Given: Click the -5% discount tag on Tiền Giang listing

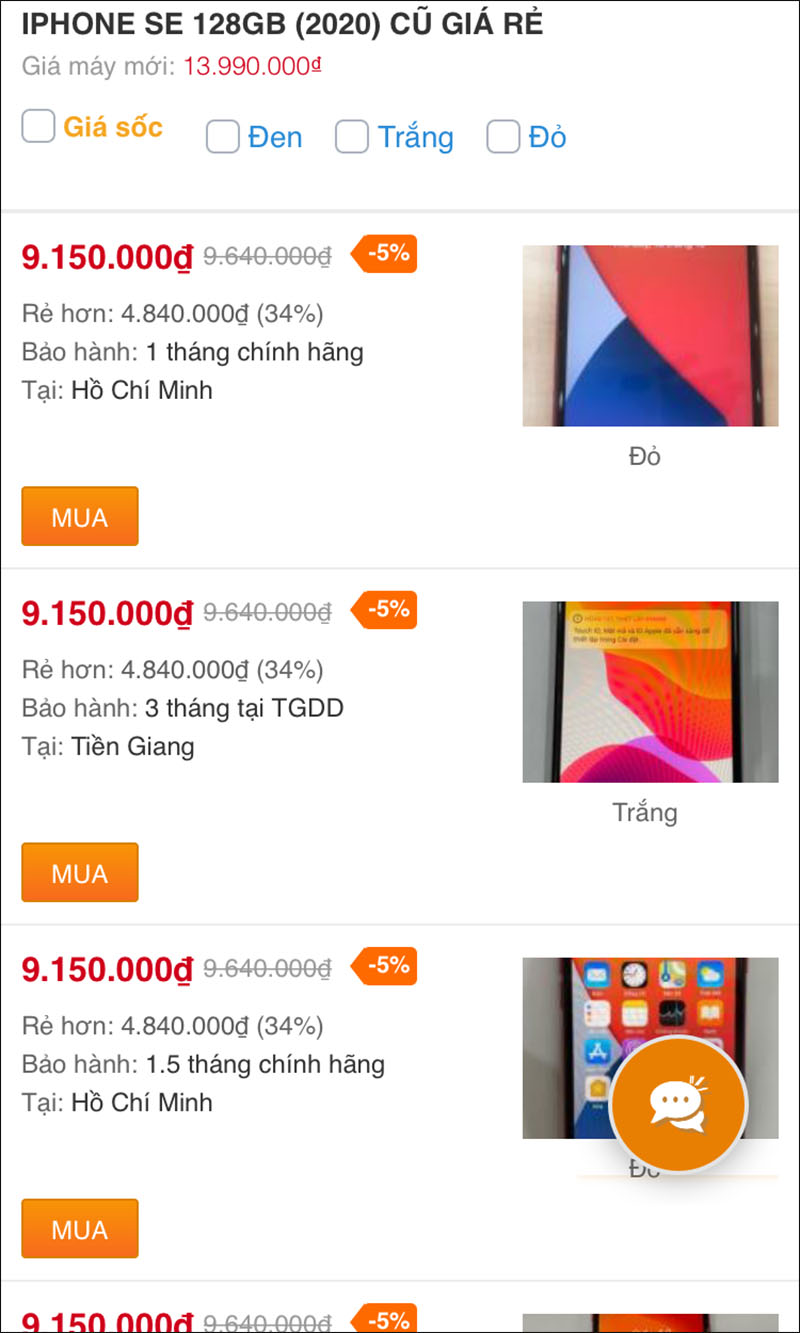Looking at the screenshot, I should click(x=385, y=610).
